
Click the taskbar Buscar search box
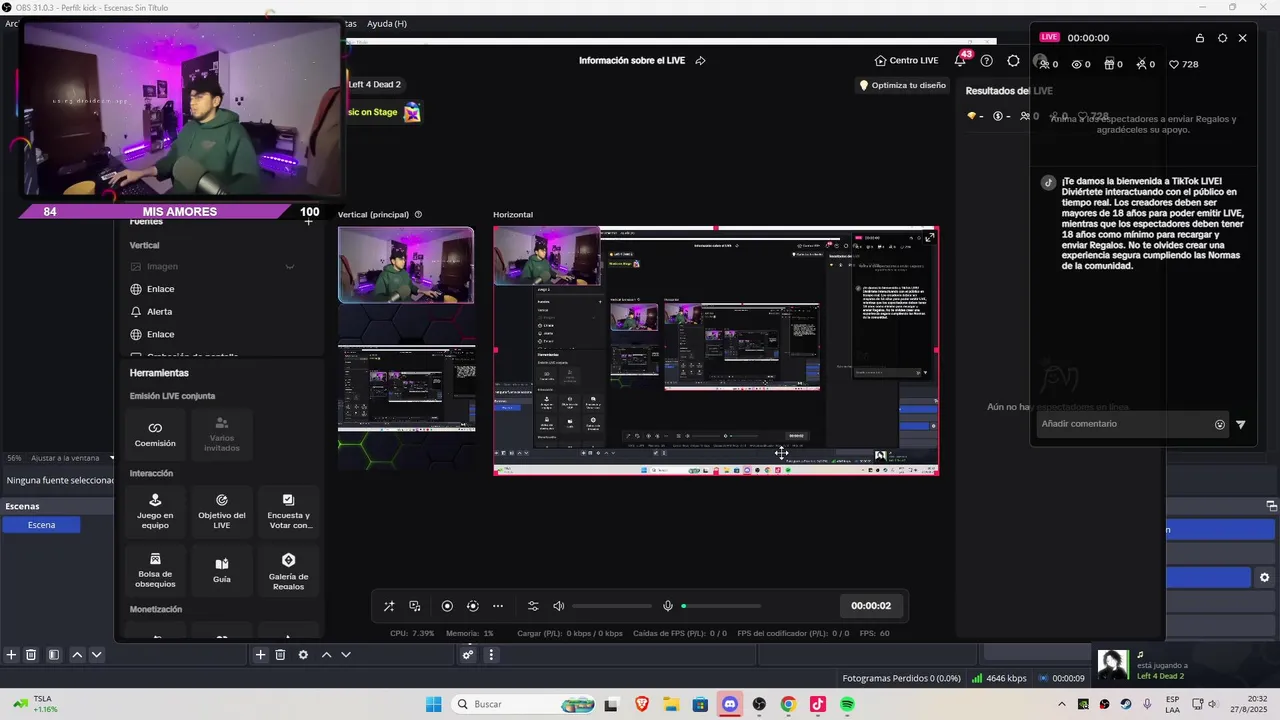point(523,704)
